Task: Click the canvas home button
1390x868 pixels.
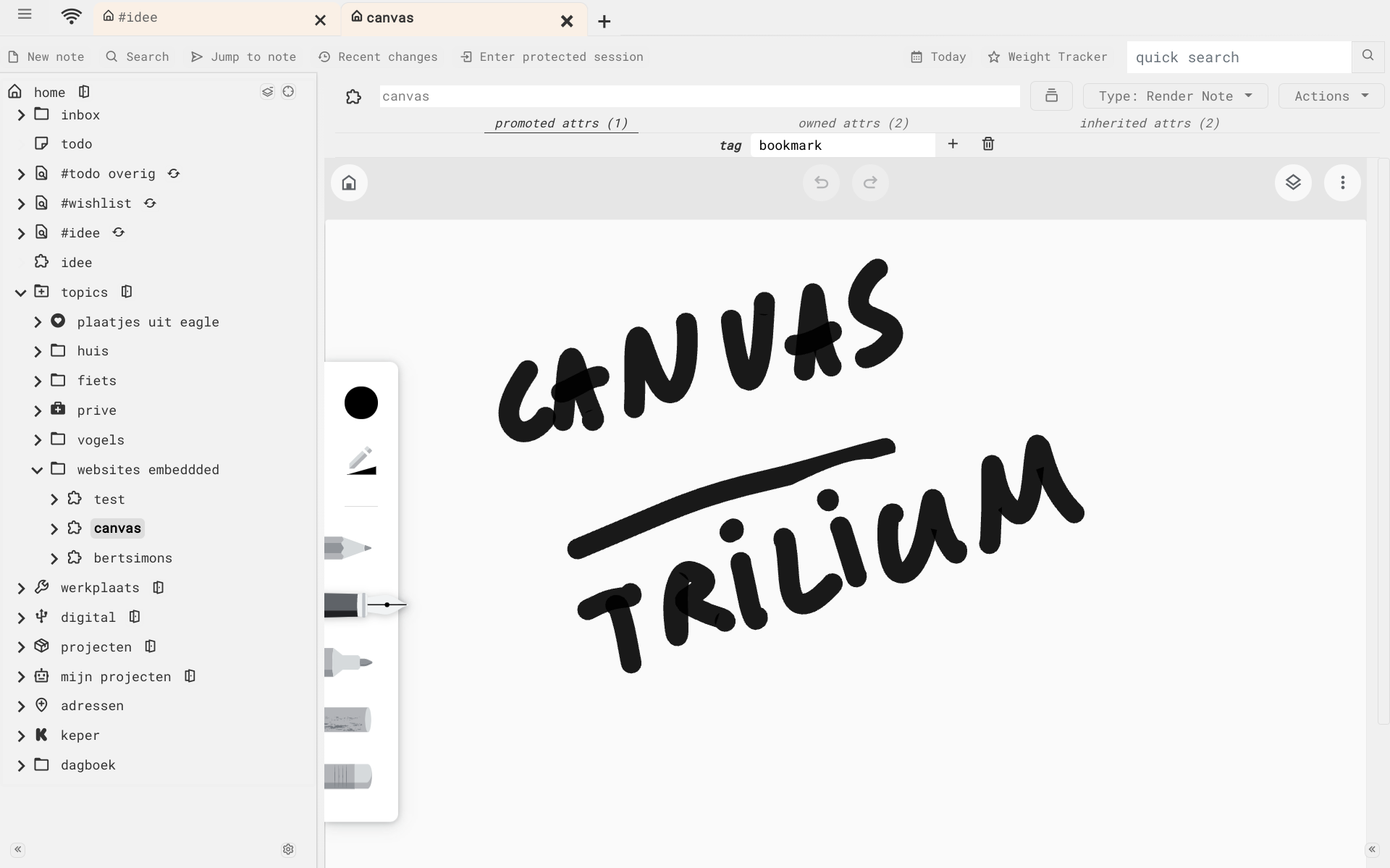Action: [349, 182]
